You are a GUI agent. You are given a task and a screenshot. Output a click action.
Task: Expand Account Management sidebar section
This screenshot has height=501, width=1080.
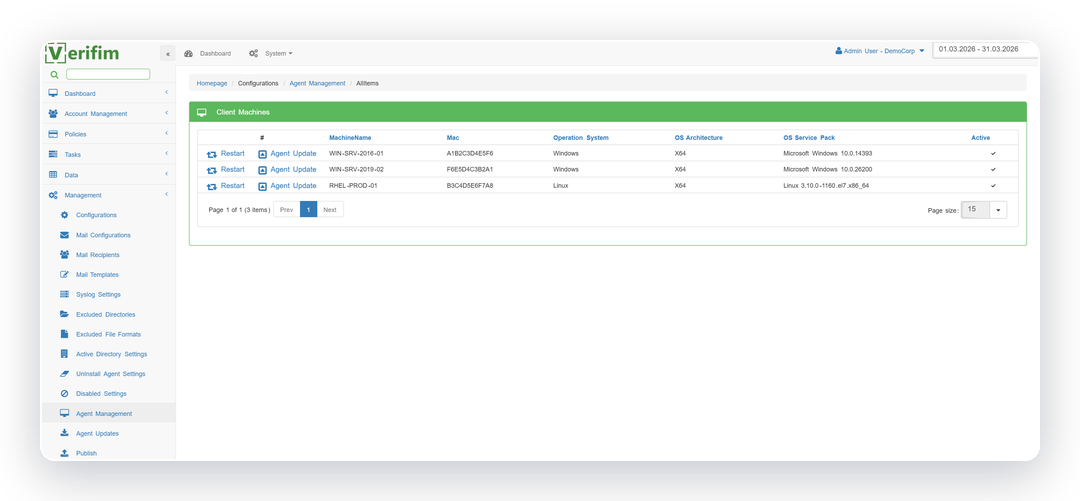tap(166, 113)
